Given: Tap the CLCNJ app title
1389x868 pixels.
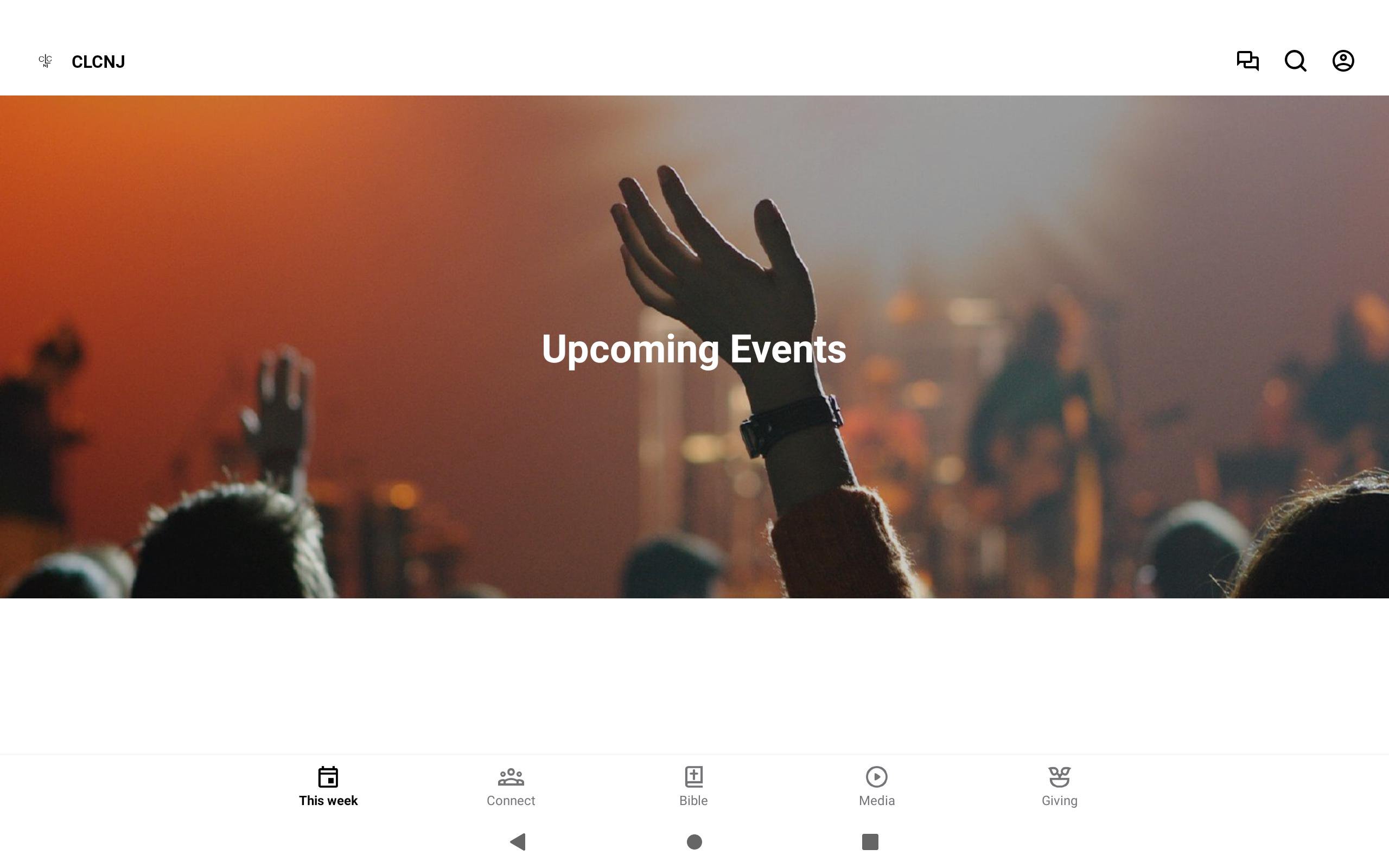Looking at the screenshot, I should 98,61.
